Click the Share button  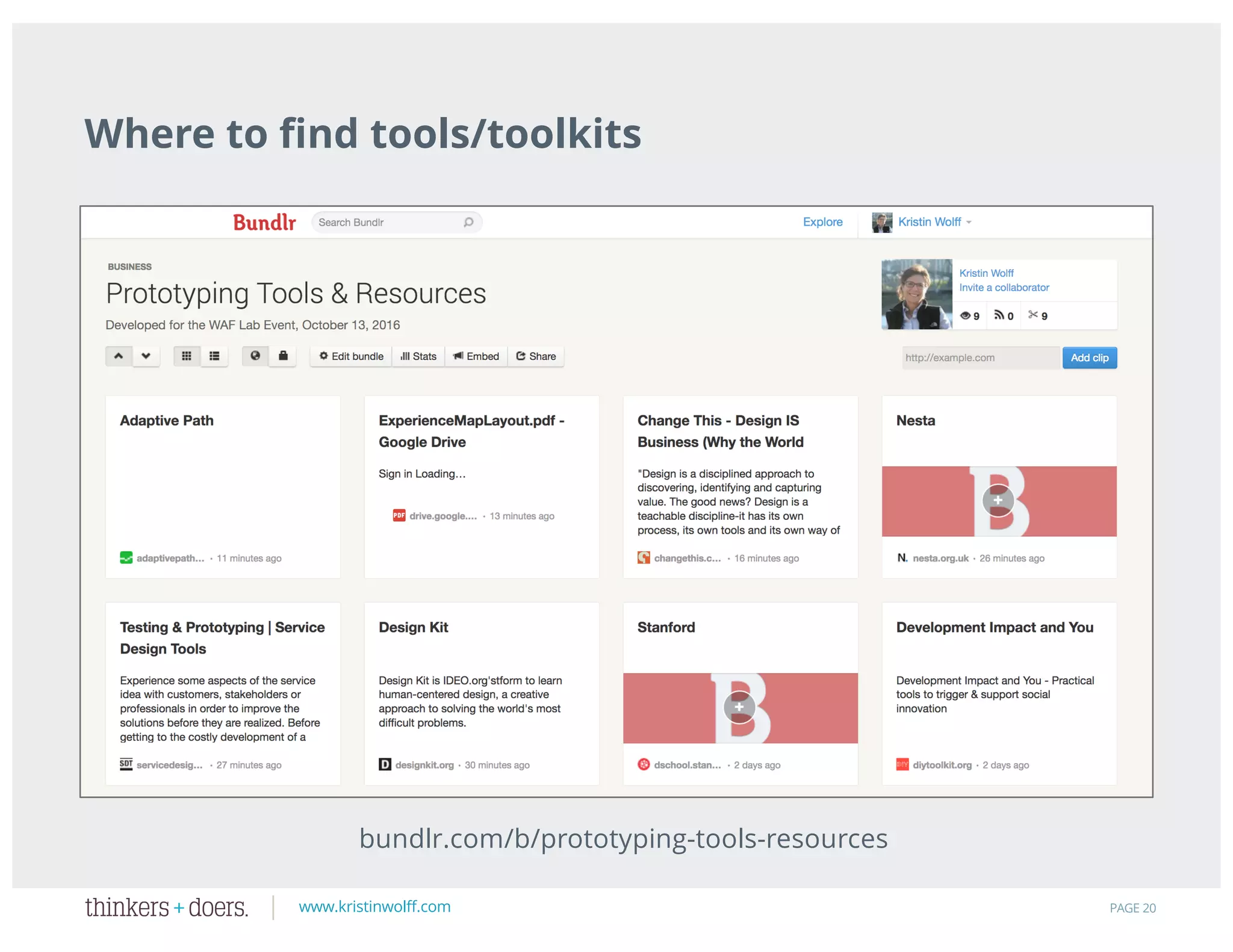point(536,356)
